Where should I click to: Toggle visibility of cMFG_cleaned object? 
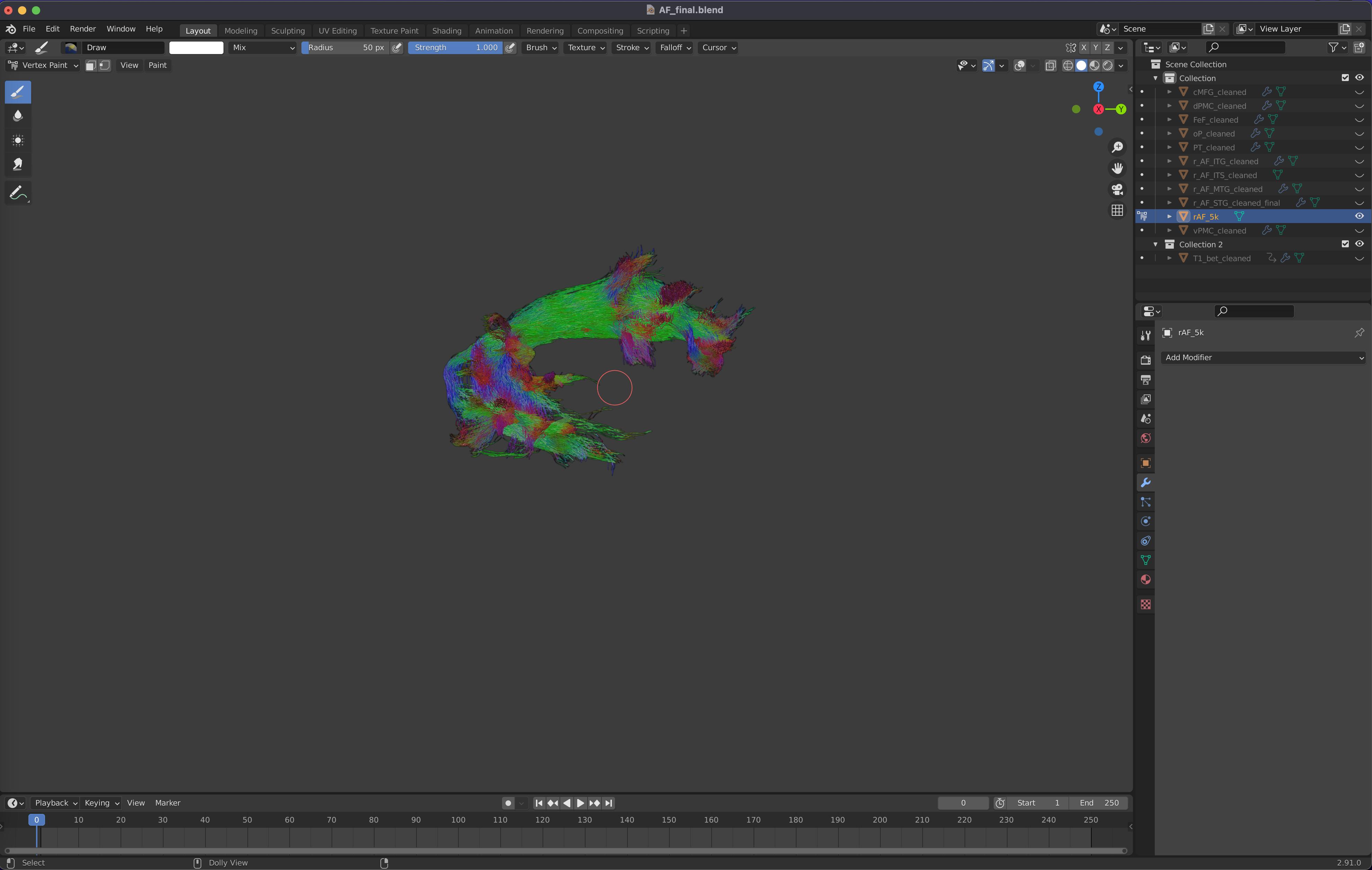tap(1359, 92)
